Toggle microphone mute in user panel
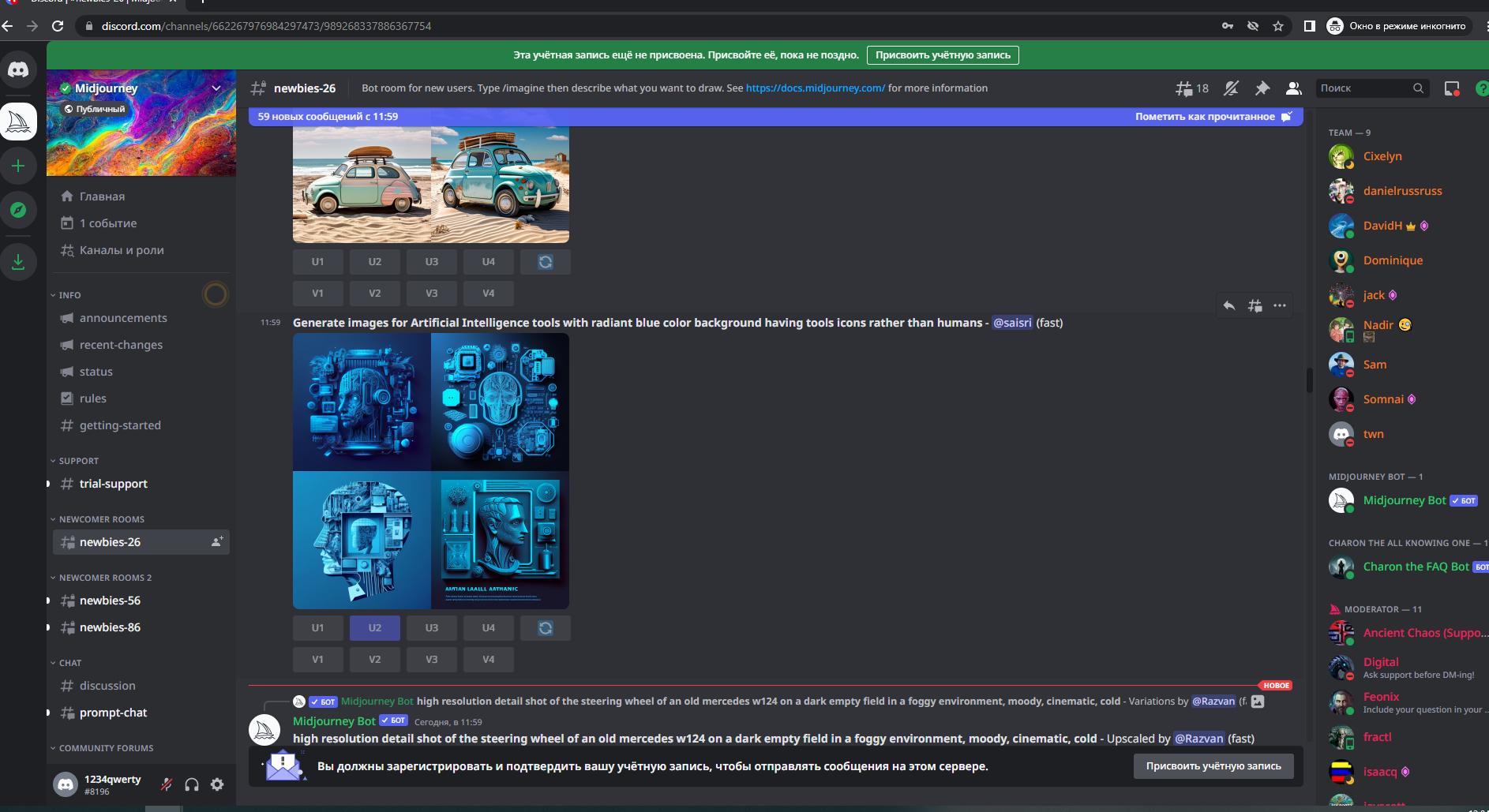1489x812 pixels. tap(167, 784)
